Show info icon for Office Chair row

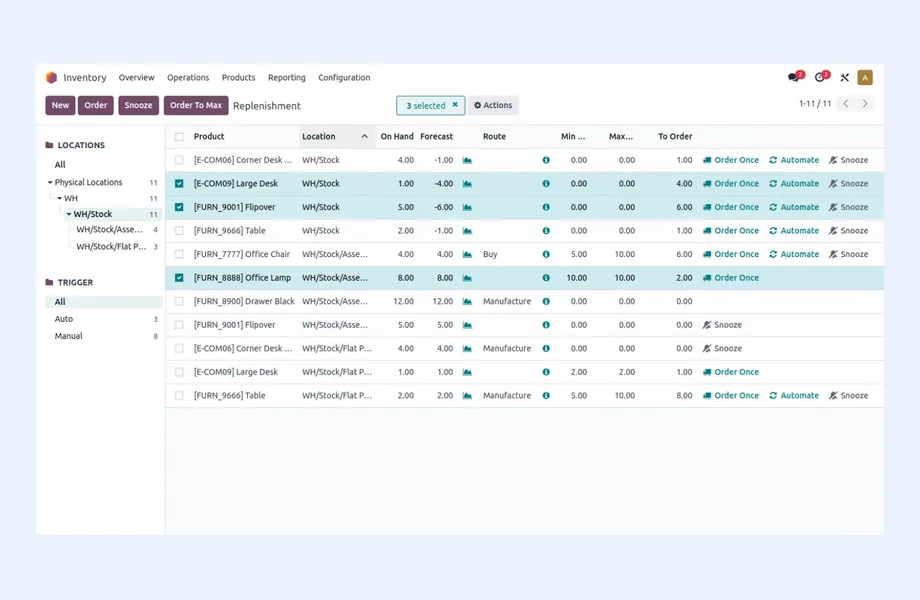[546, 254]
